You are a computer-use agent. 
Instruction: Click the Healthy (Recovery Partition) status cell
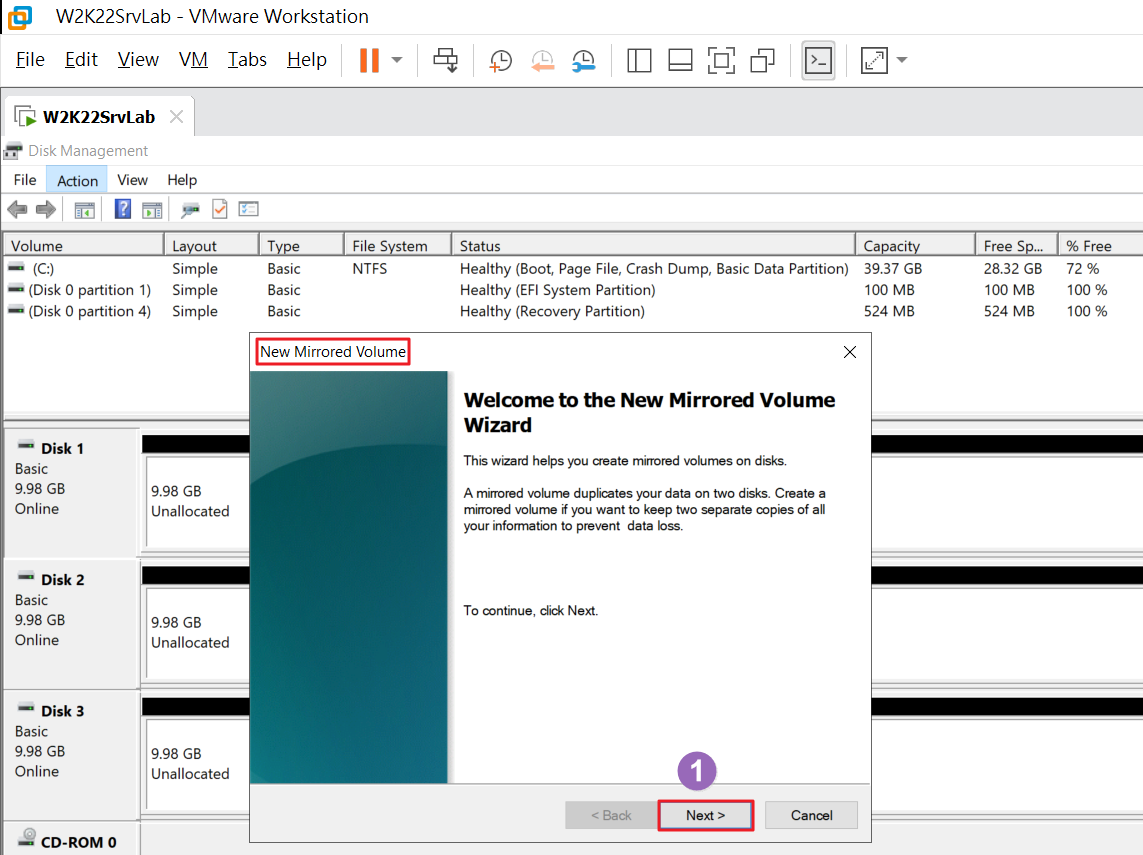tap(552, 311)
